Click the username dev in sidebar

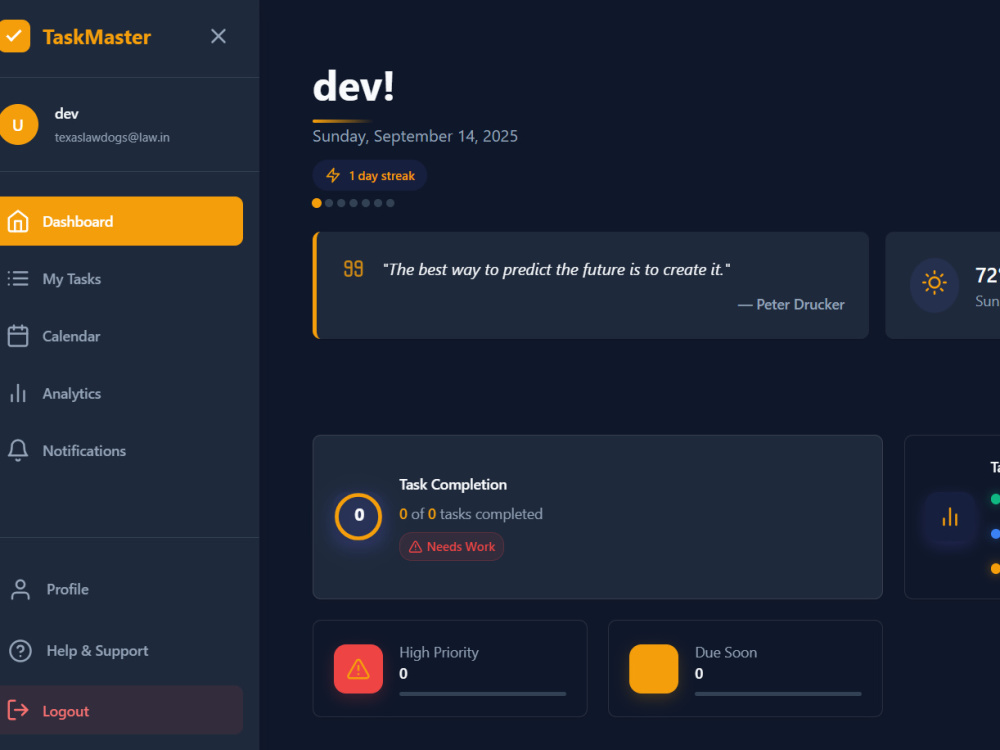(x=66, y=114)
